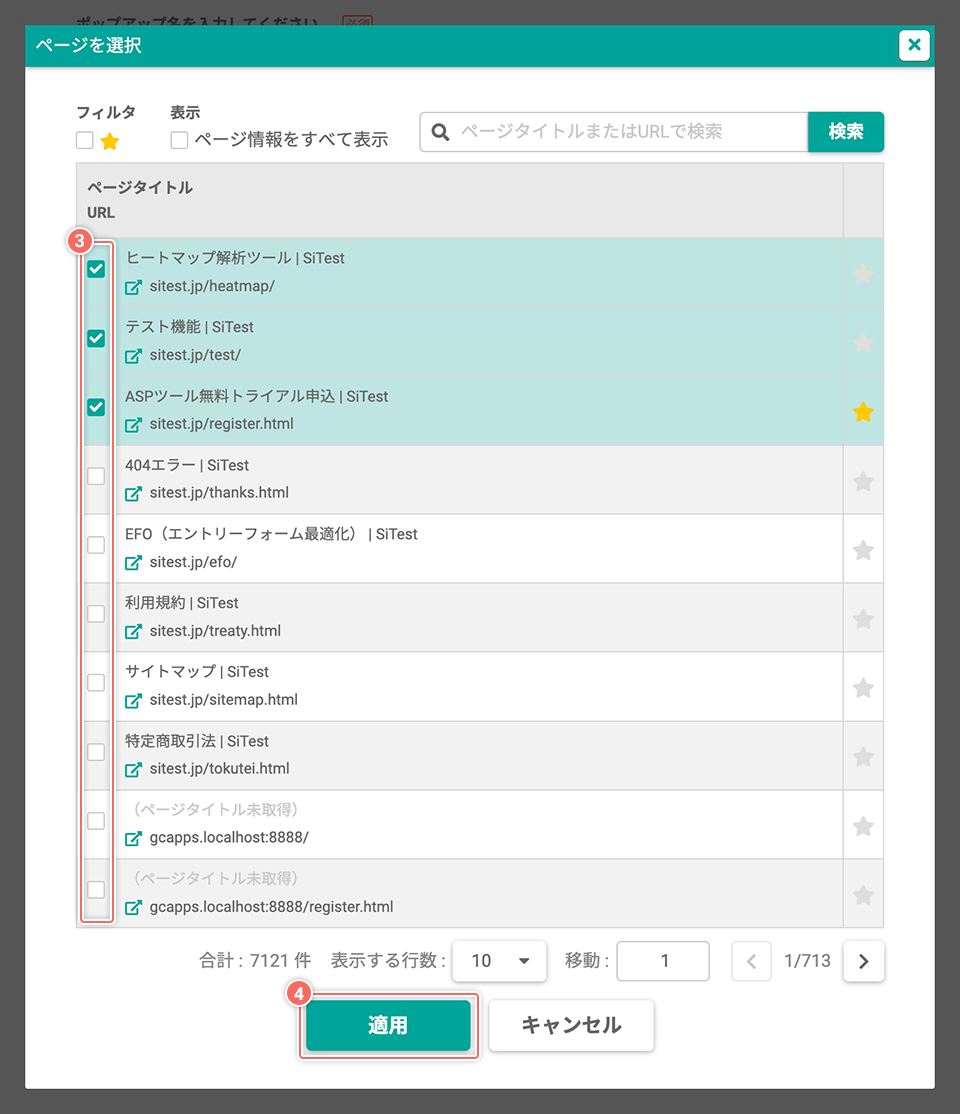Viewport: 960px width, 1114px height.
Task: Go to next page arrow
Action: (863, 961)
